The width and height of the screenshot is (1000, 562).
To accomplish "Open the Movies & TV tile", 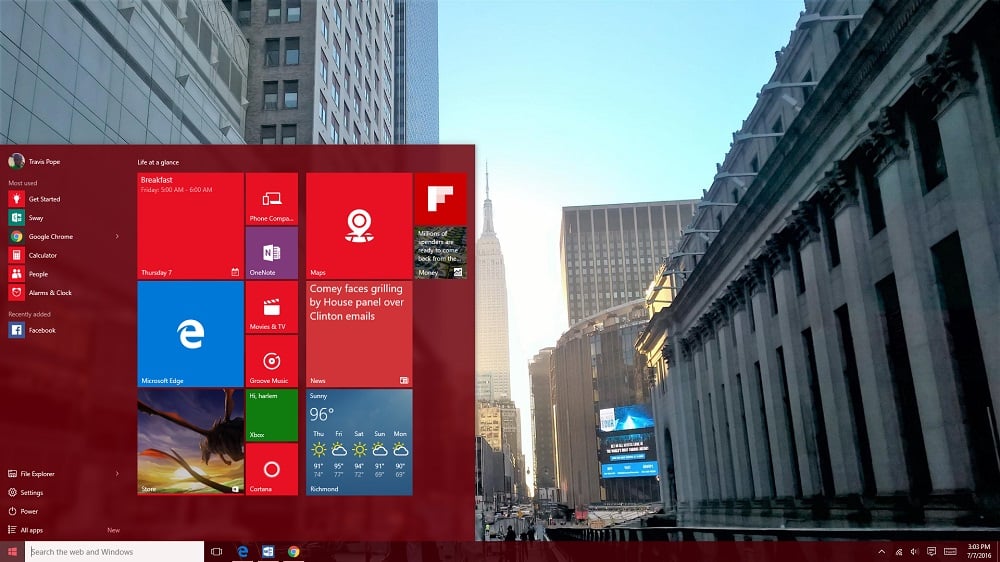I will (x=272, y=307).
